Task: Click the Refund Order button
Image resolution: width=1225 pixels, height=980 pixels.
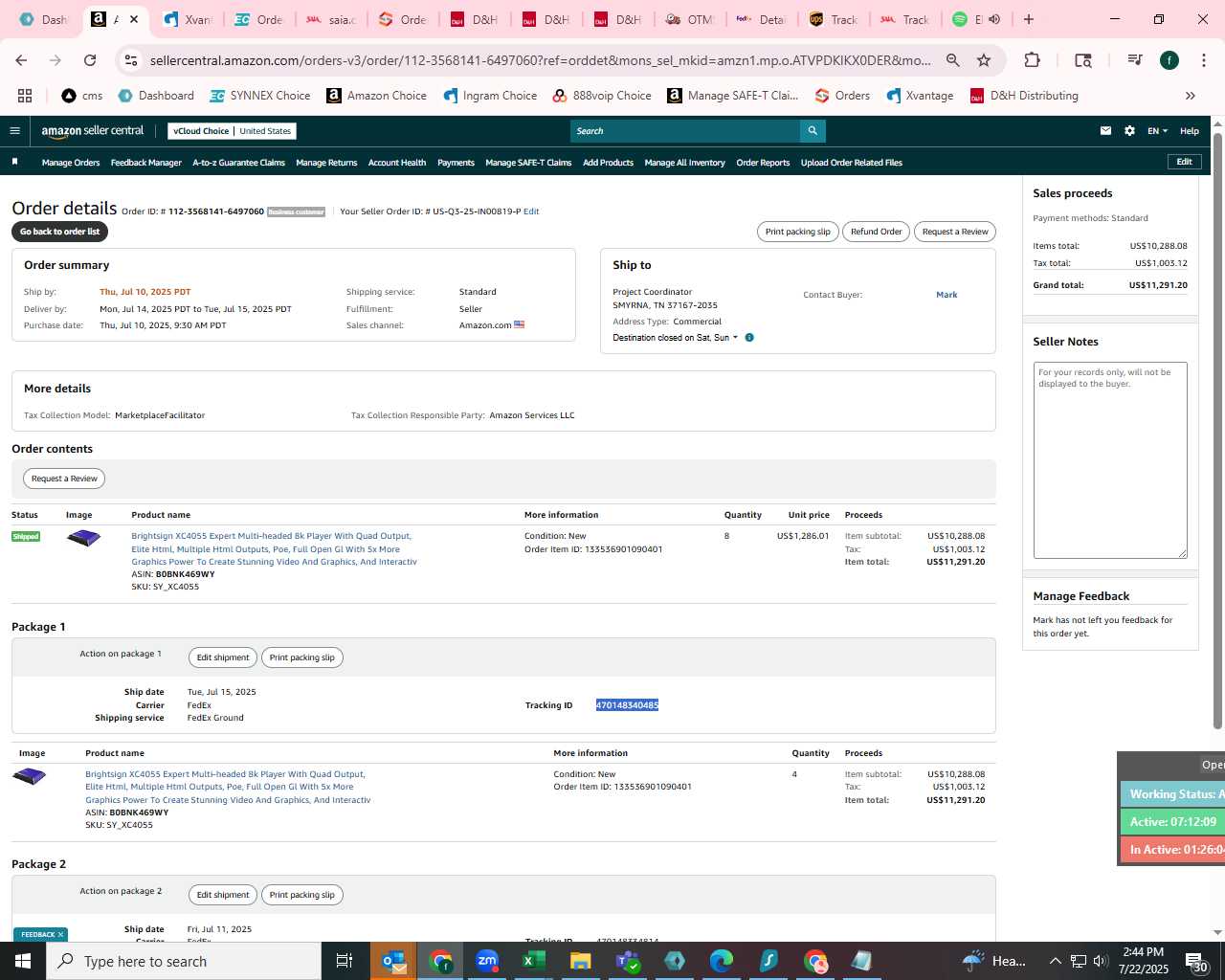Action: (x=876, y=232)
